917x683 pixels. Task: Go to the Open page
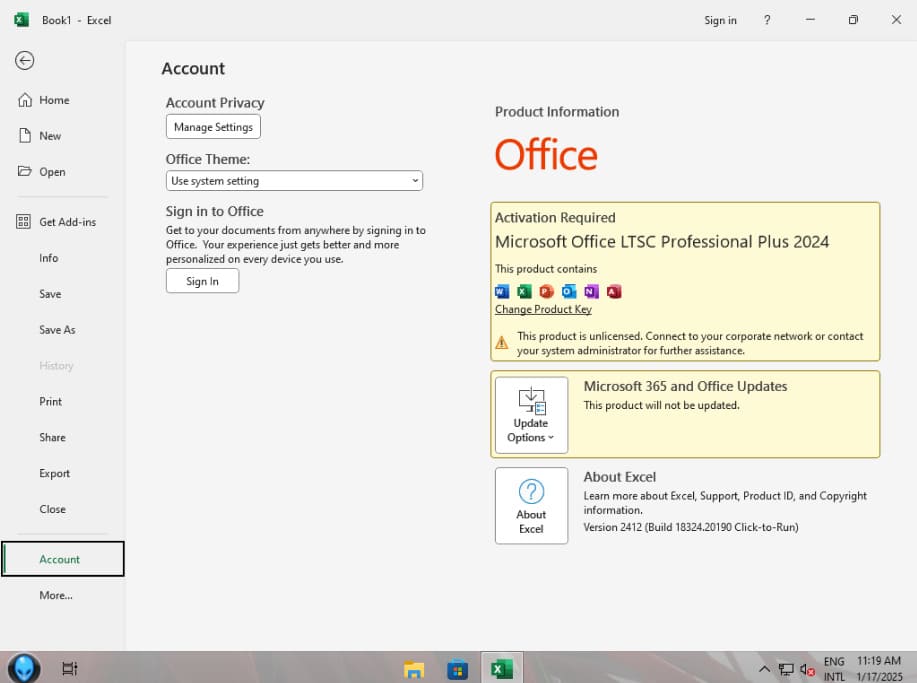52,172
